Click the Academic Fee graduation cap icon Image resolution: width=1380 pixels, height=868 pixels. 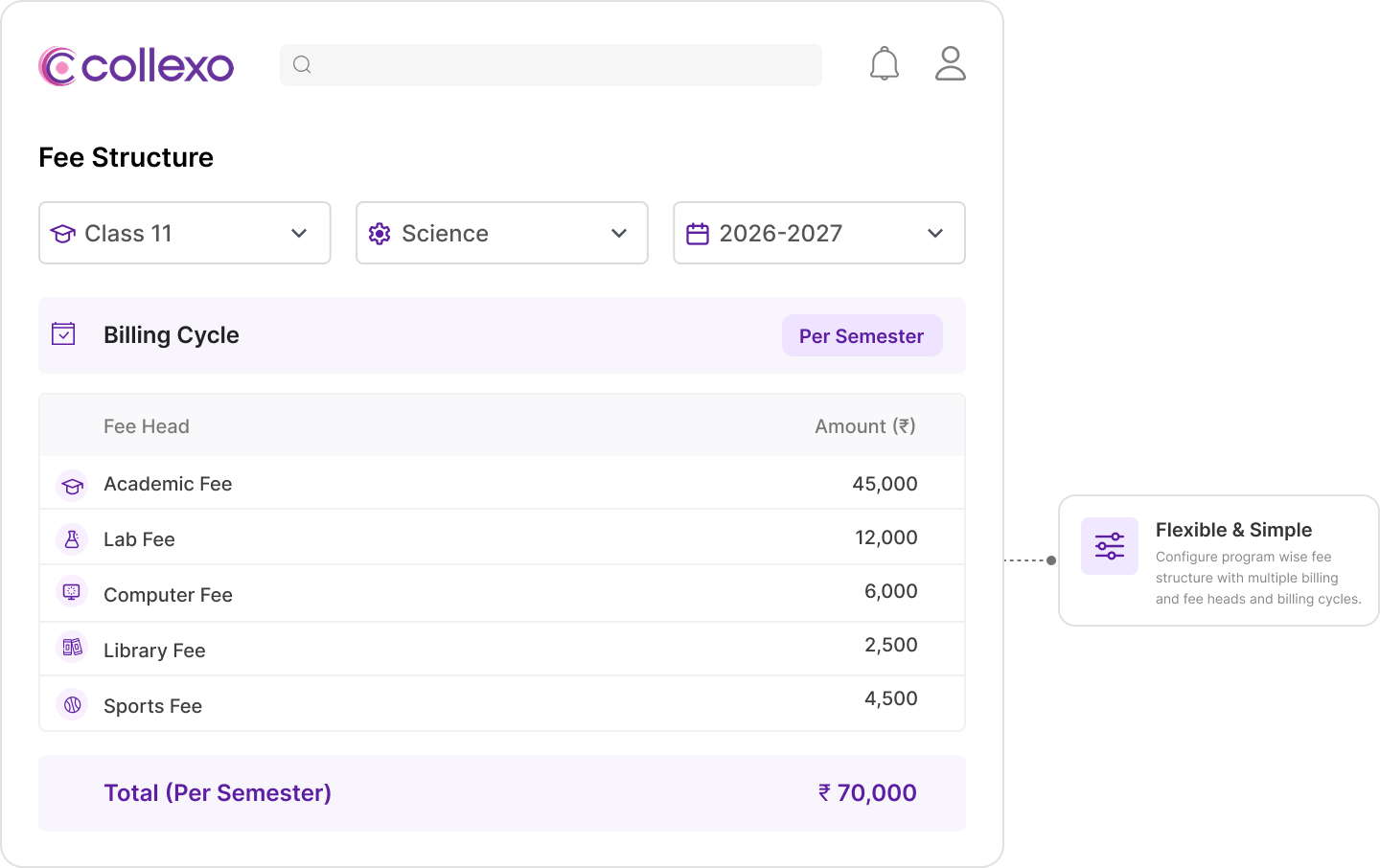[x=72, y=486]
